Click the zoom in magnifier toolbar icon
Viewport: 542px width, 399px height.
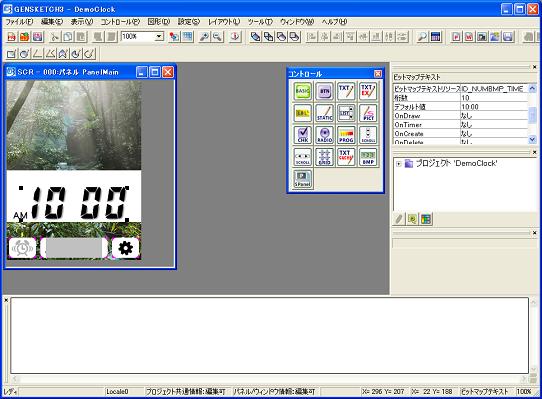click(204, 36)
